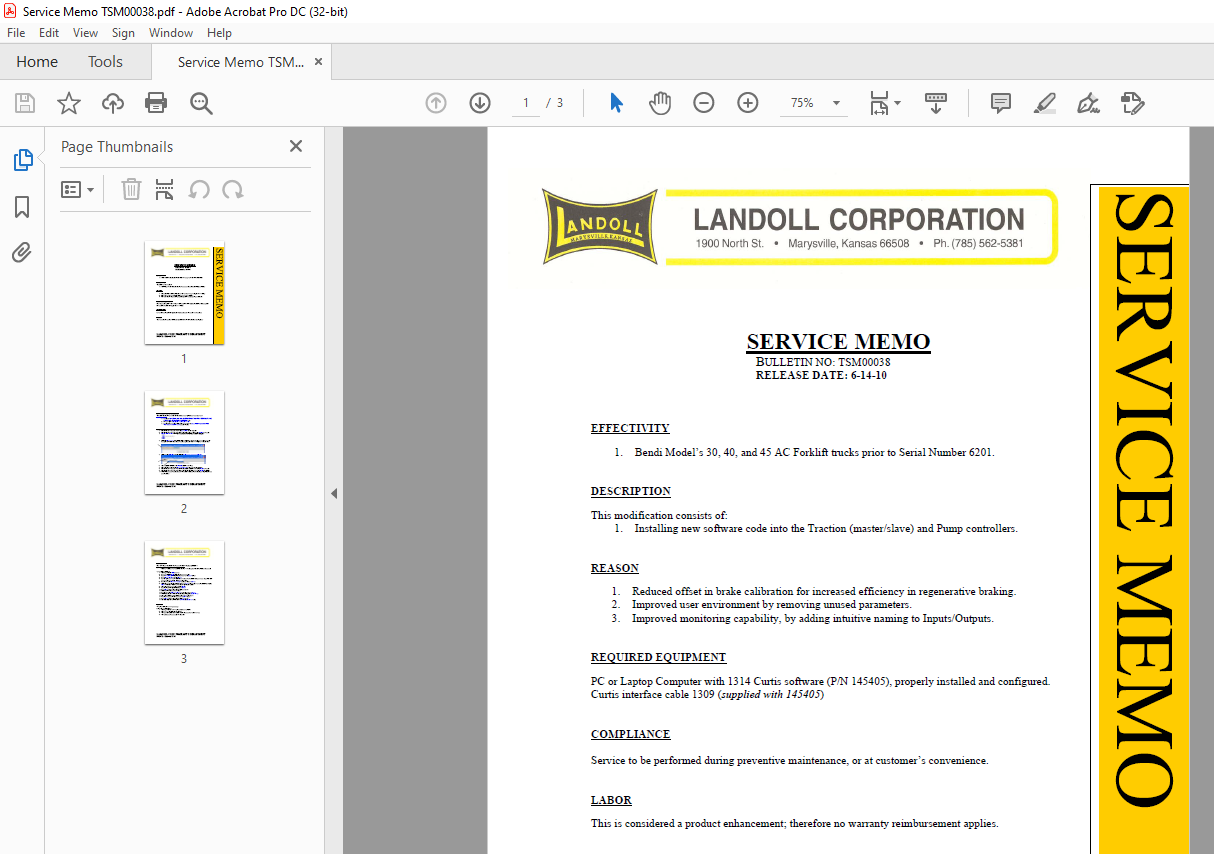Open the File menu
The height and width of the screenshot is (854, 1214).
tap(16, 33)
